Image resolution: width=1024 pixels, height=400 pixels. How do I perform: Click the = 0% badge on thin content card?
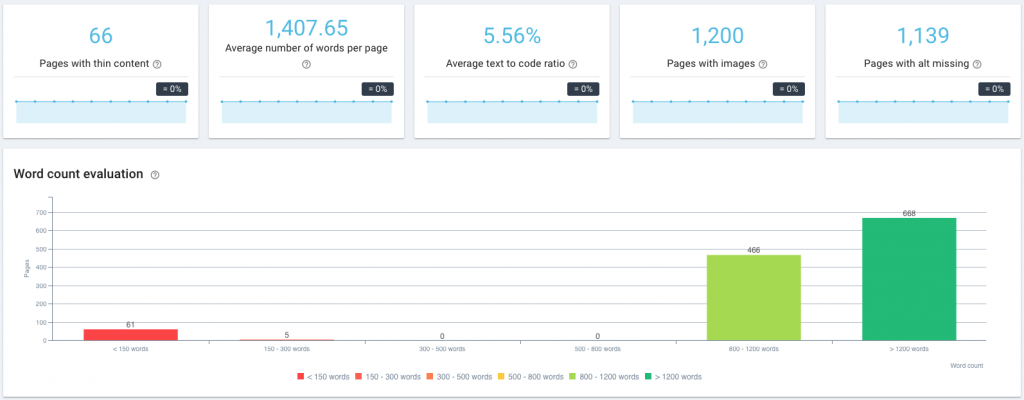(x=172, y=89)
